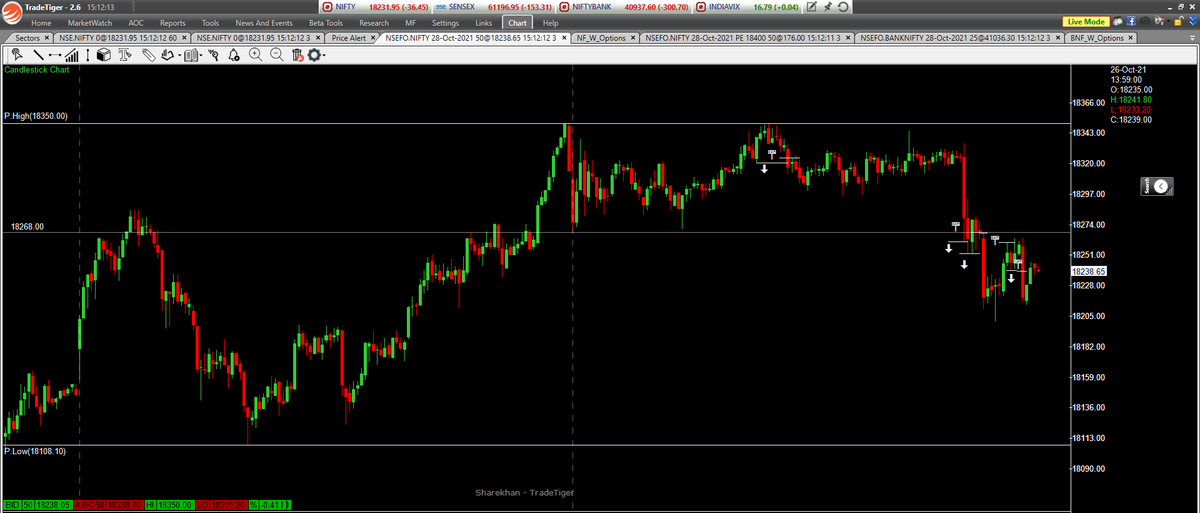Click the pin icon beside the index ticker
Screen dimensions: 1200x513
(828, 7)
